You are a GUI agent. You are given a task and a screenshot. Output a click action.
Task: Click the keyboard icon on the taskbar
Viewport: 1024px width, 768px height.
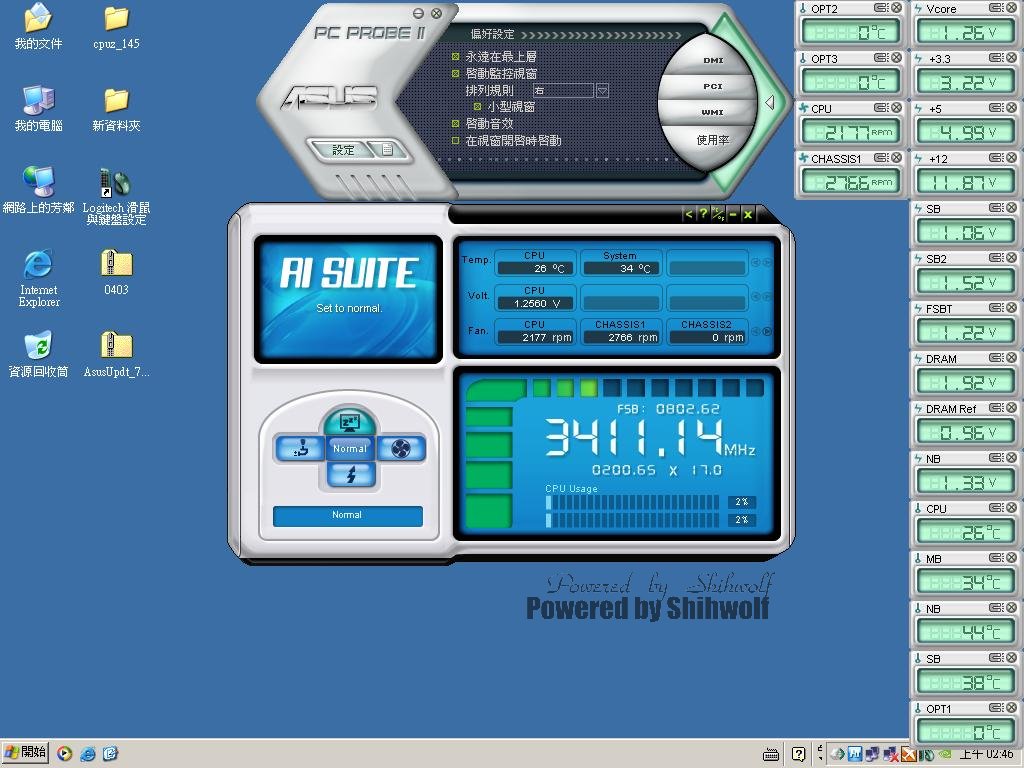click(771, 755)
